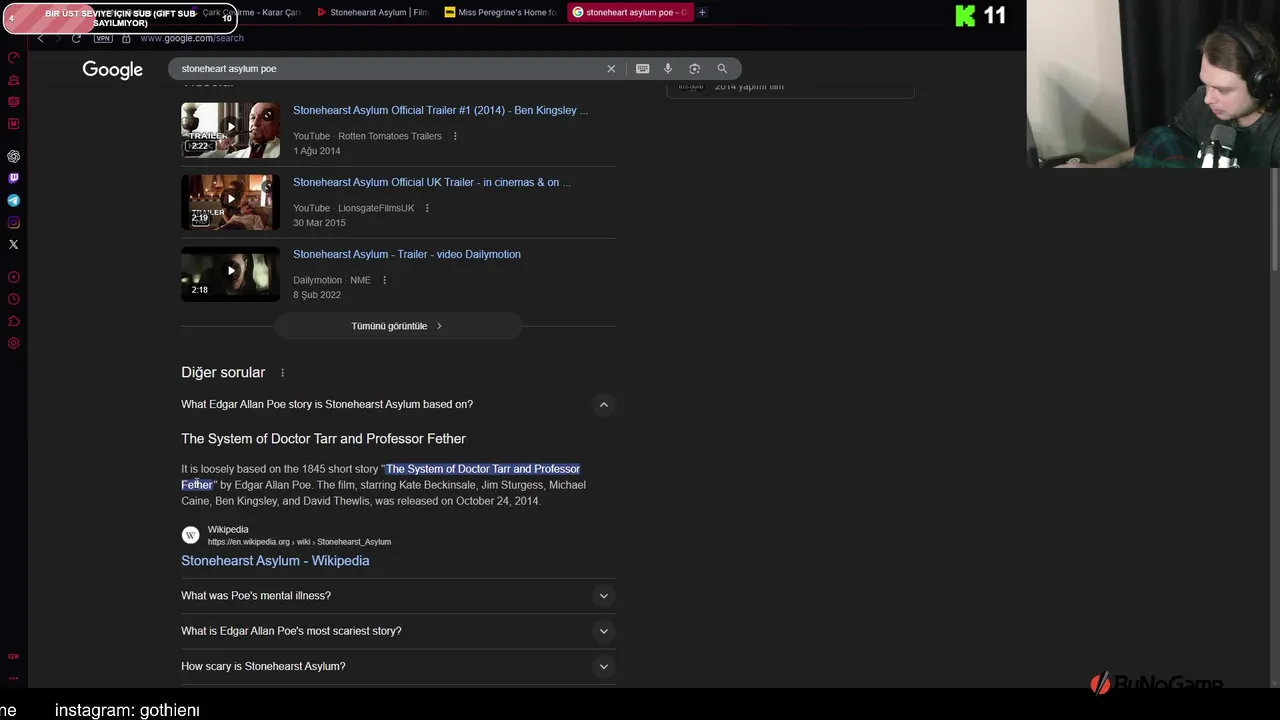Open options dots next to LionsgateFilmsUK
This screenshot has height=720, width=1280.
click(x=427, y=208)
